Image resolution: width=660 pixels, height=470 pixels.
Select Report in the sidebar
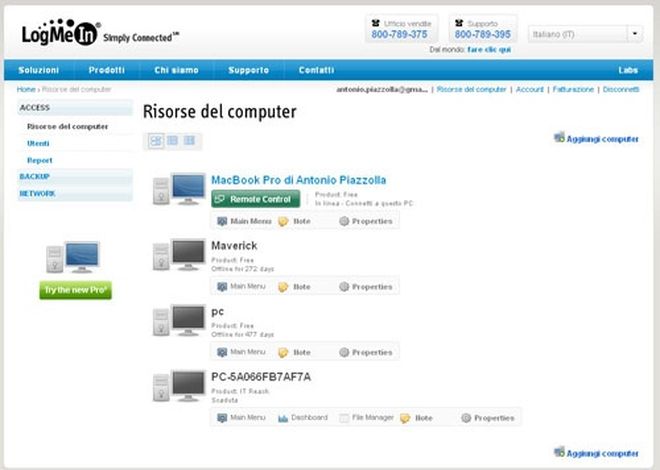pyautogui.click(x=40, y=160)
